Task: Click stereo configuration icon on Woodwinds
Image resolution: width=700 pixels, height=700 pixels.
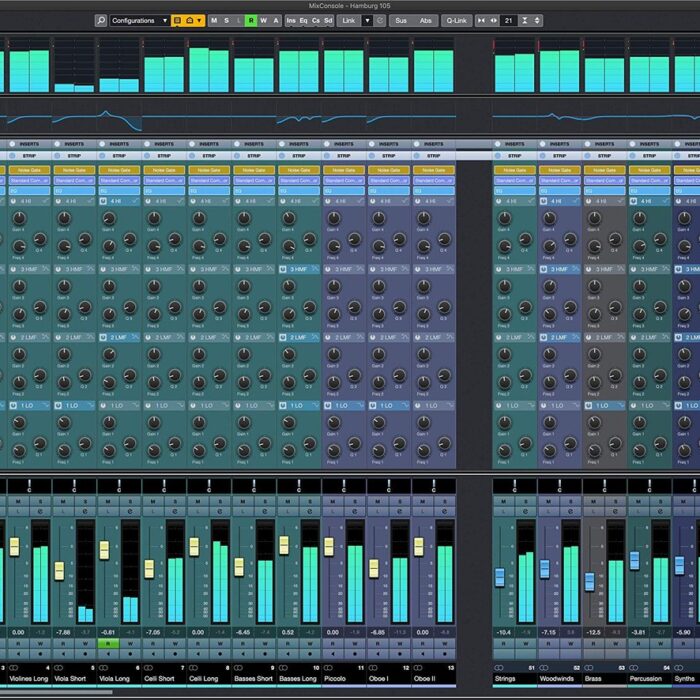Action: pos(544,668)
